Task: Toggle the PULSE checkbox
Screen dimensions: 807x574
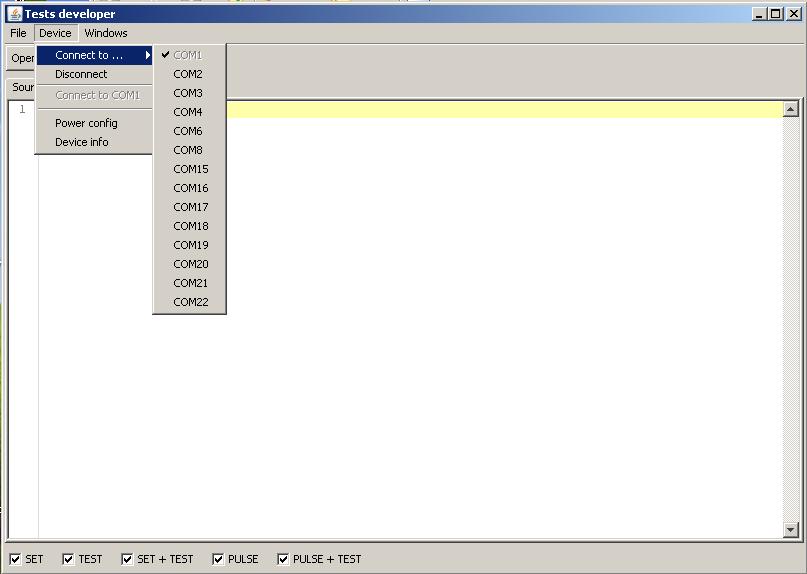Action: coord(218,559)
